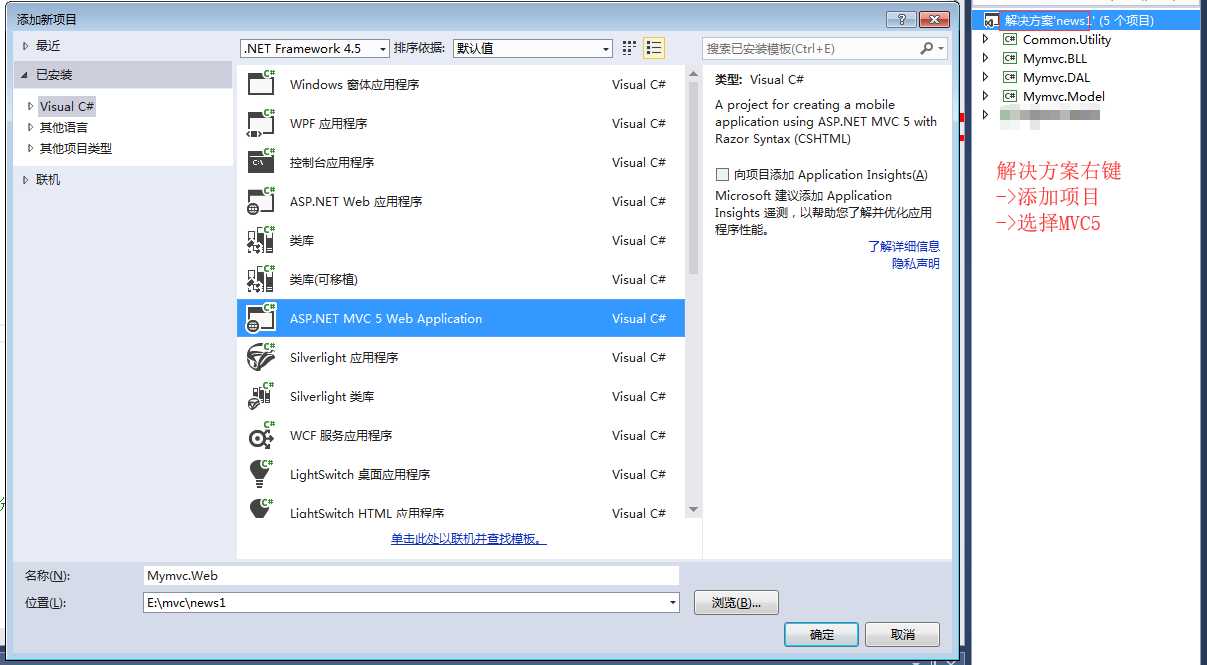Viewport: 1207px width, 665px height.
Task: Open the 了解详细信息 link
Action: point(903,246)
